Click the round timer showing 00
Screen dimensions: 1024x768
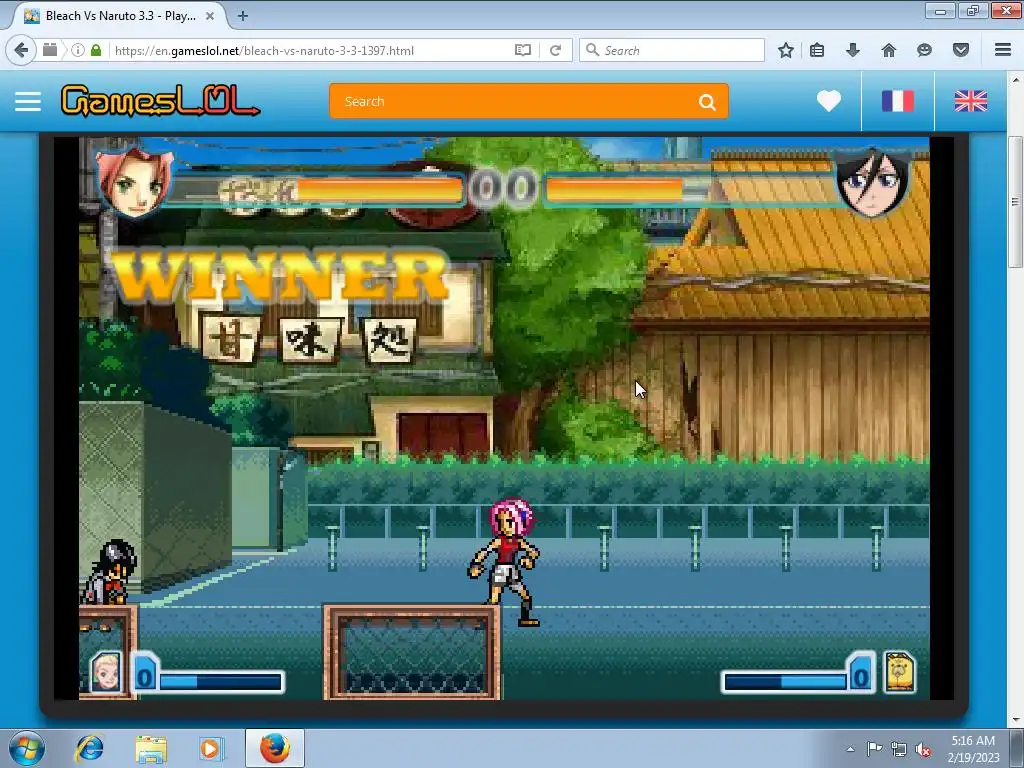point(503,187)
